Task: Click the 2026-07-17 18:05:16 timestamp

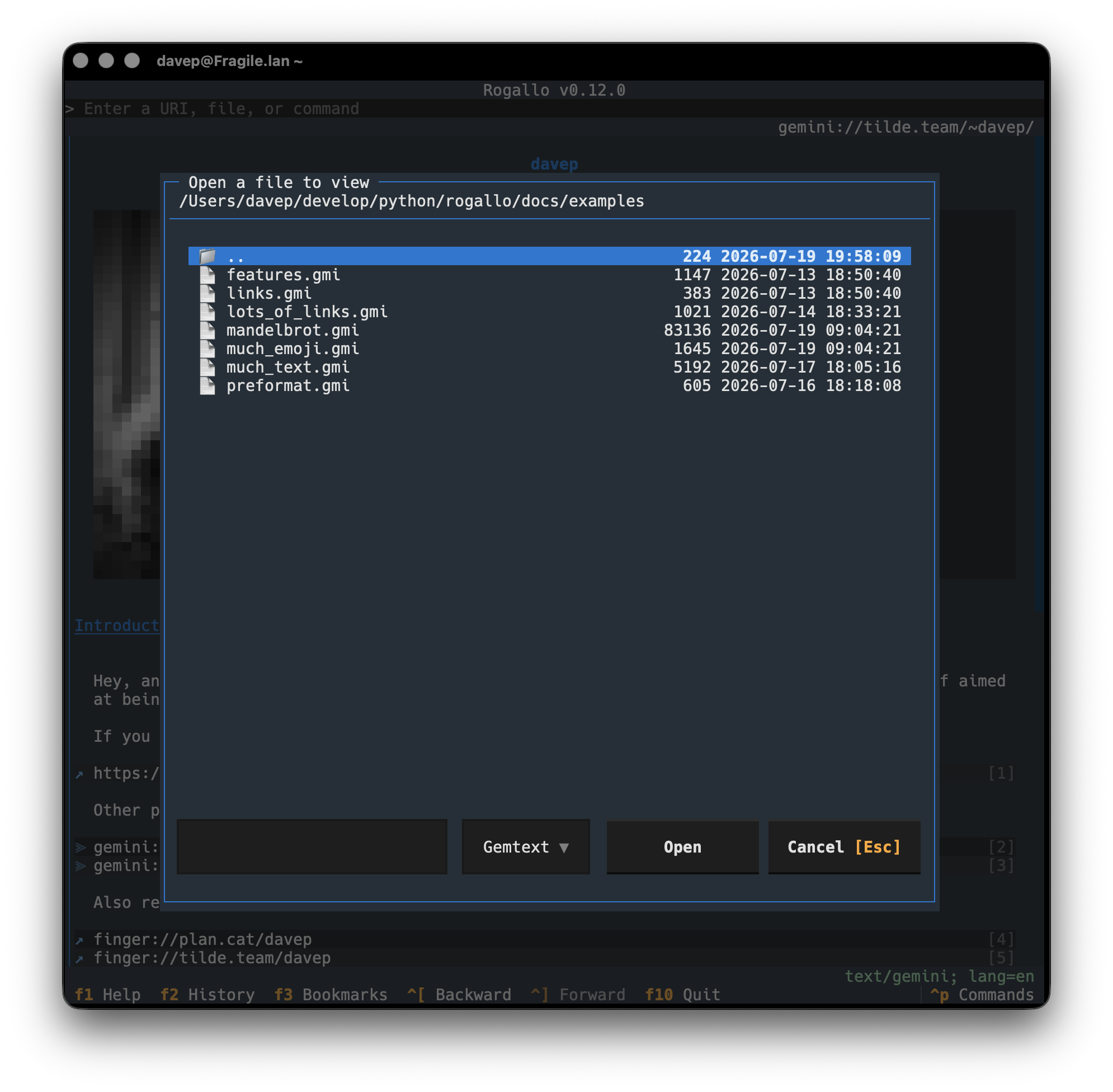Action: 811,367
